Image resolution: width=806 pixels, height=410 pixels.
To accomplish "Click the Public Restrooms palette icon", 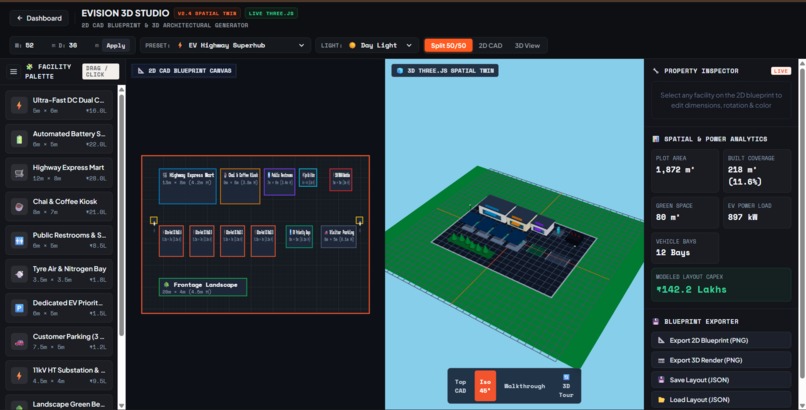I will tap(20, 240).
